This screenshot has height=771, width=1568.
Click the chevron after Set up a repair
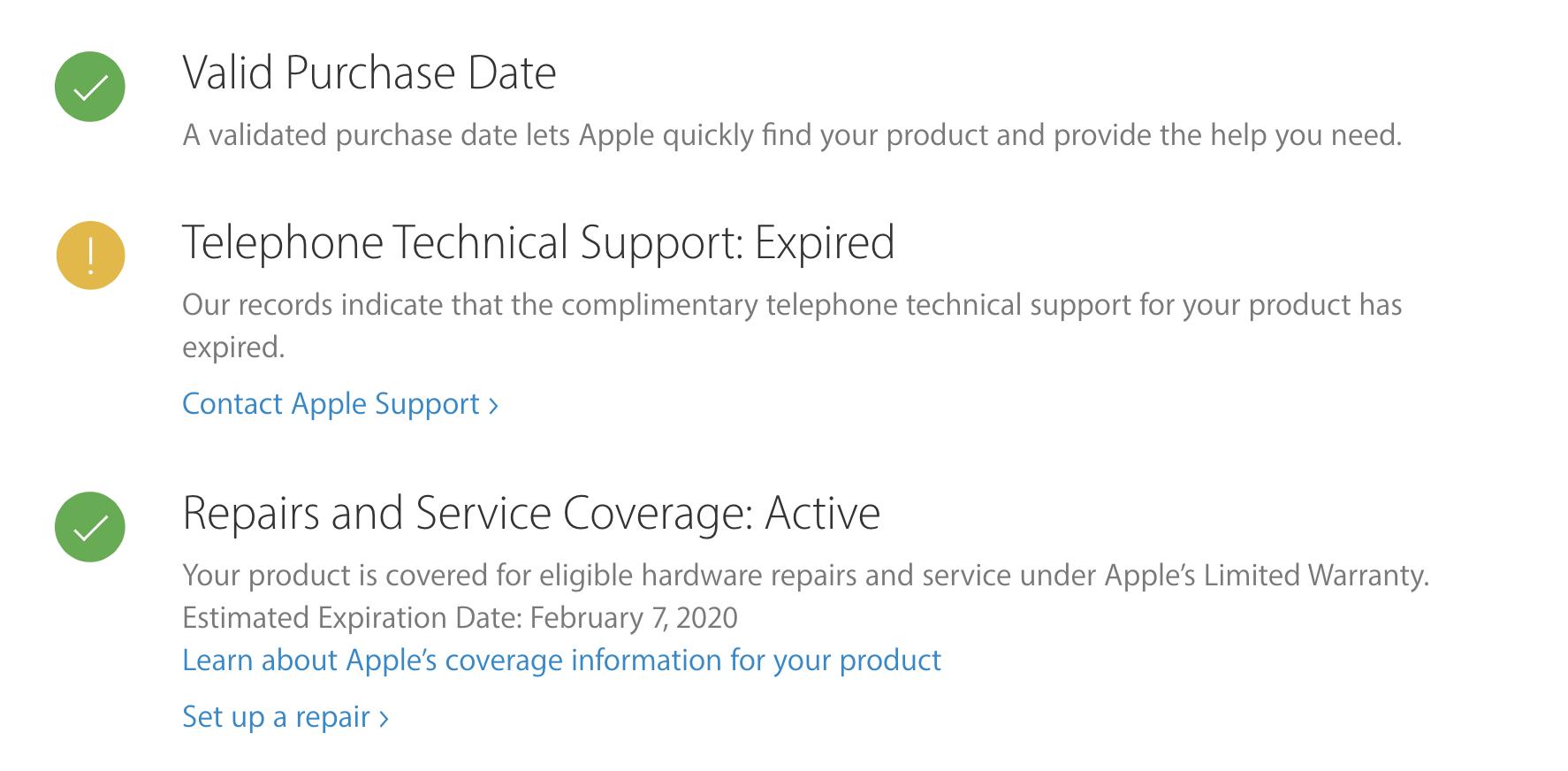click(x=384, y=718)
